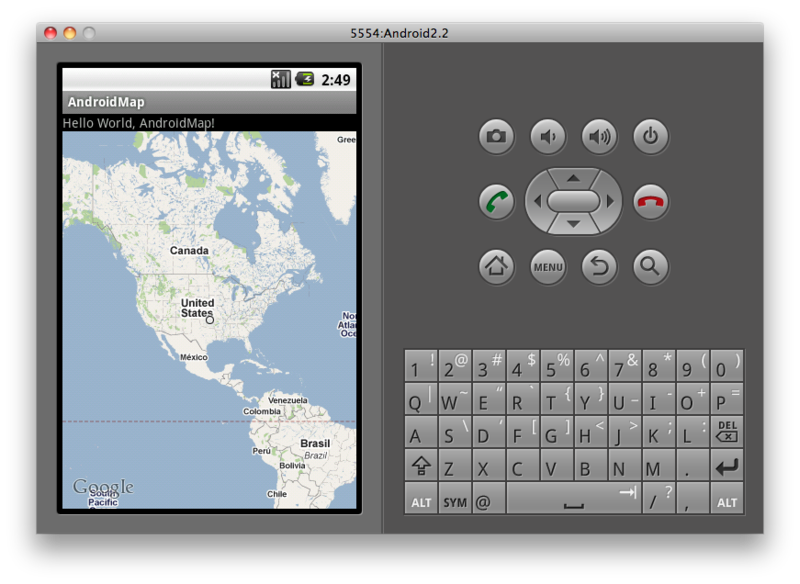Click the battery charging status icon
Image resolution: width=800 pixels, height=584 pixels.
(305, 79)
